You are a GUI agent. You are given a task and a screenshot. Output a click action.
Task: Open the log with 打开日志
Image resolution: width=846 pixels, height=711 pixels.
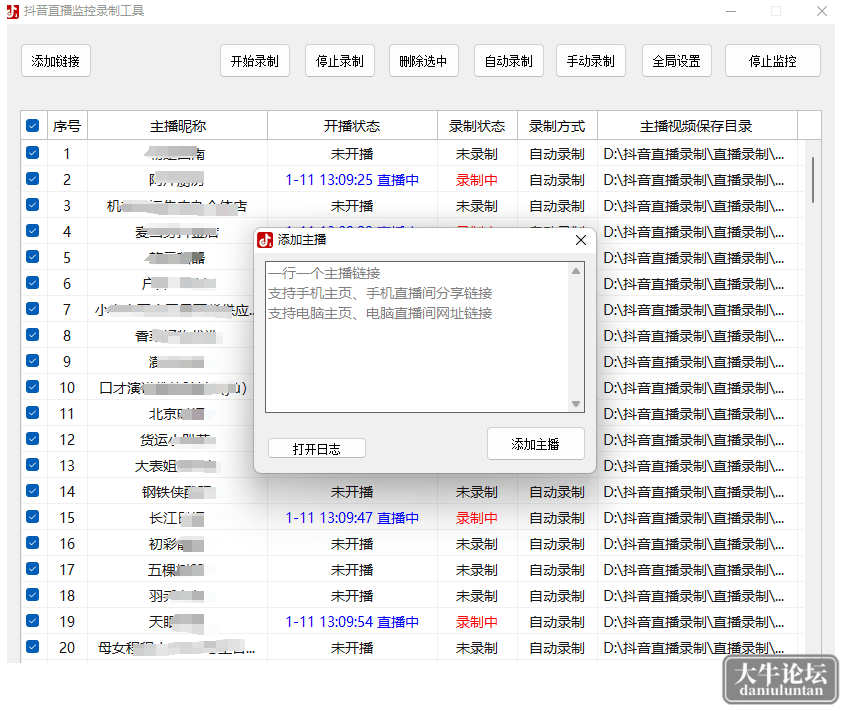click(317, 449)
